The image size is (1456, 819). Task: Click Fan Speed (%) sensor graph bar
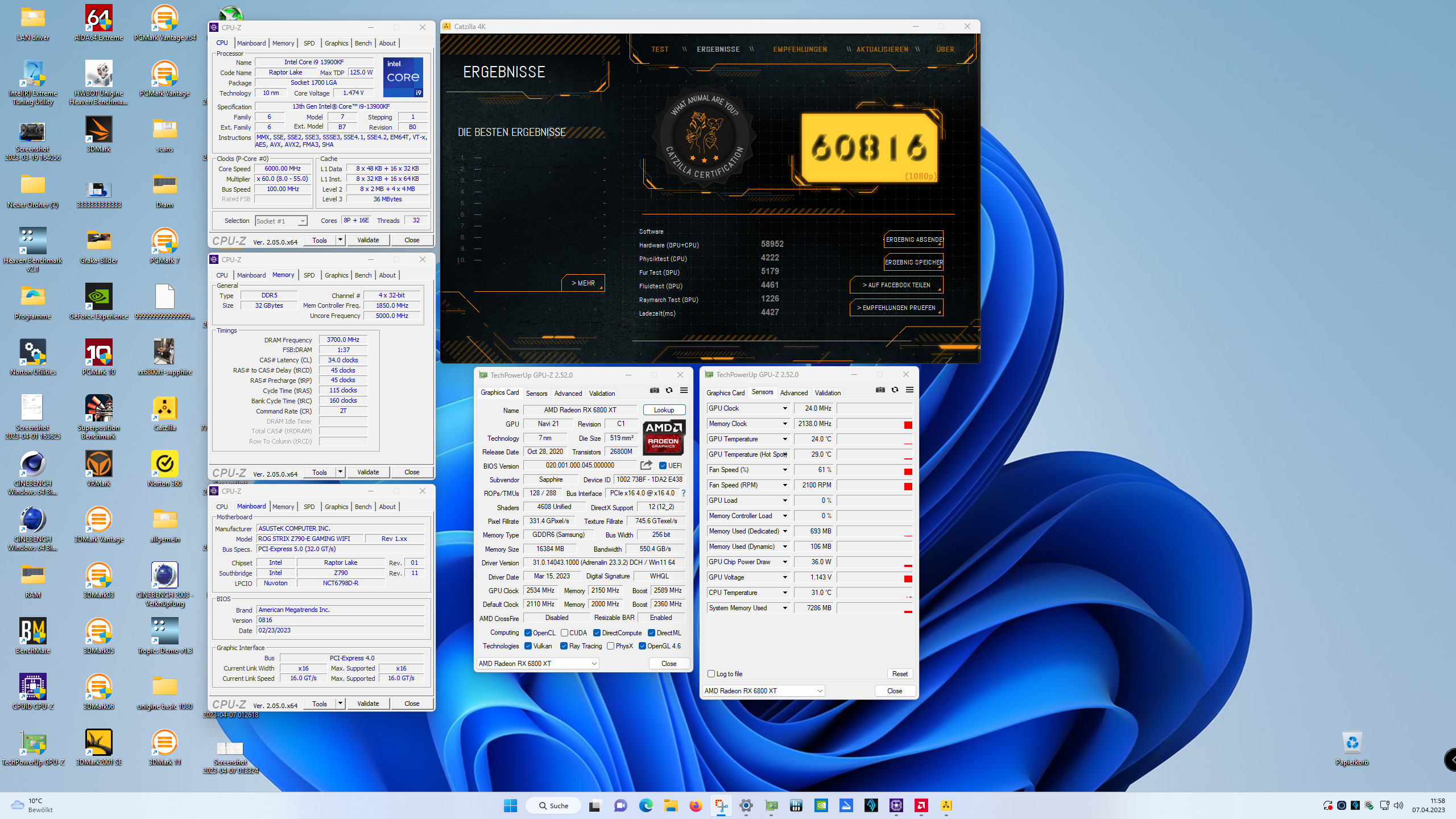[874, 470]
